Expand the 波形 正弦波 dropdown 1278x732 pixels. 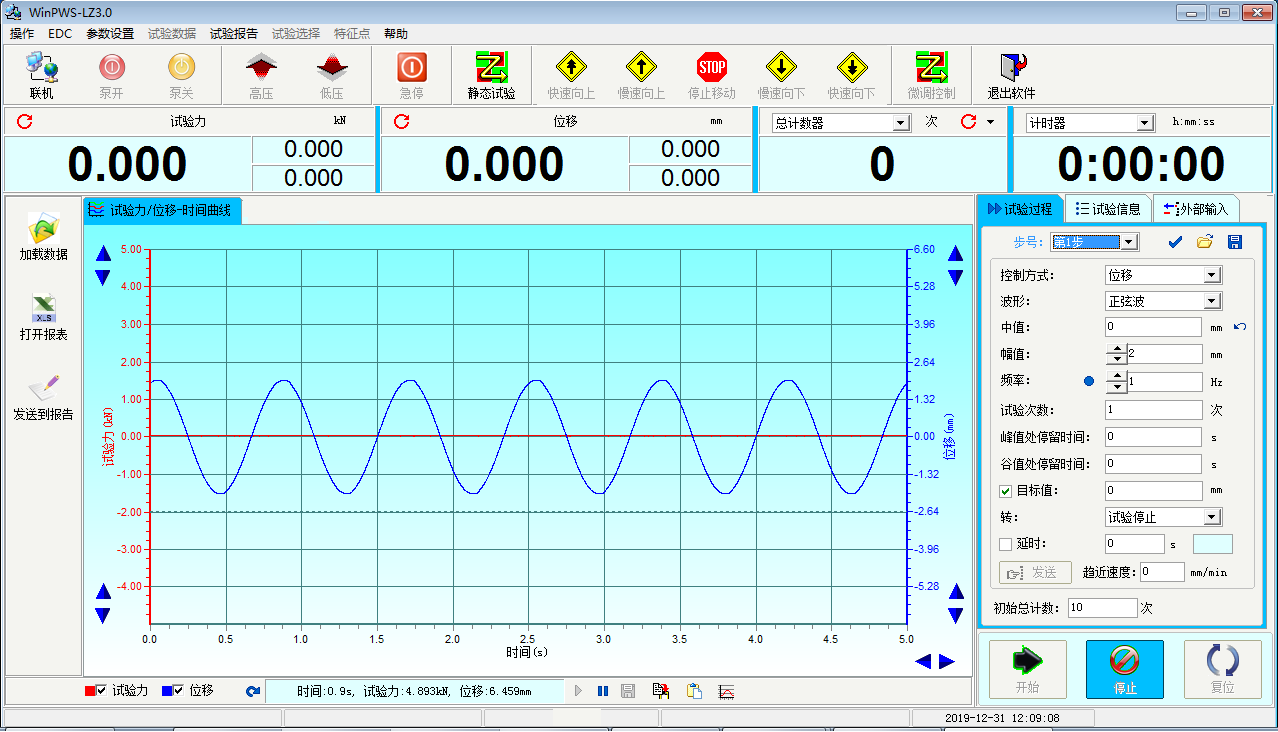(1212, 301)
